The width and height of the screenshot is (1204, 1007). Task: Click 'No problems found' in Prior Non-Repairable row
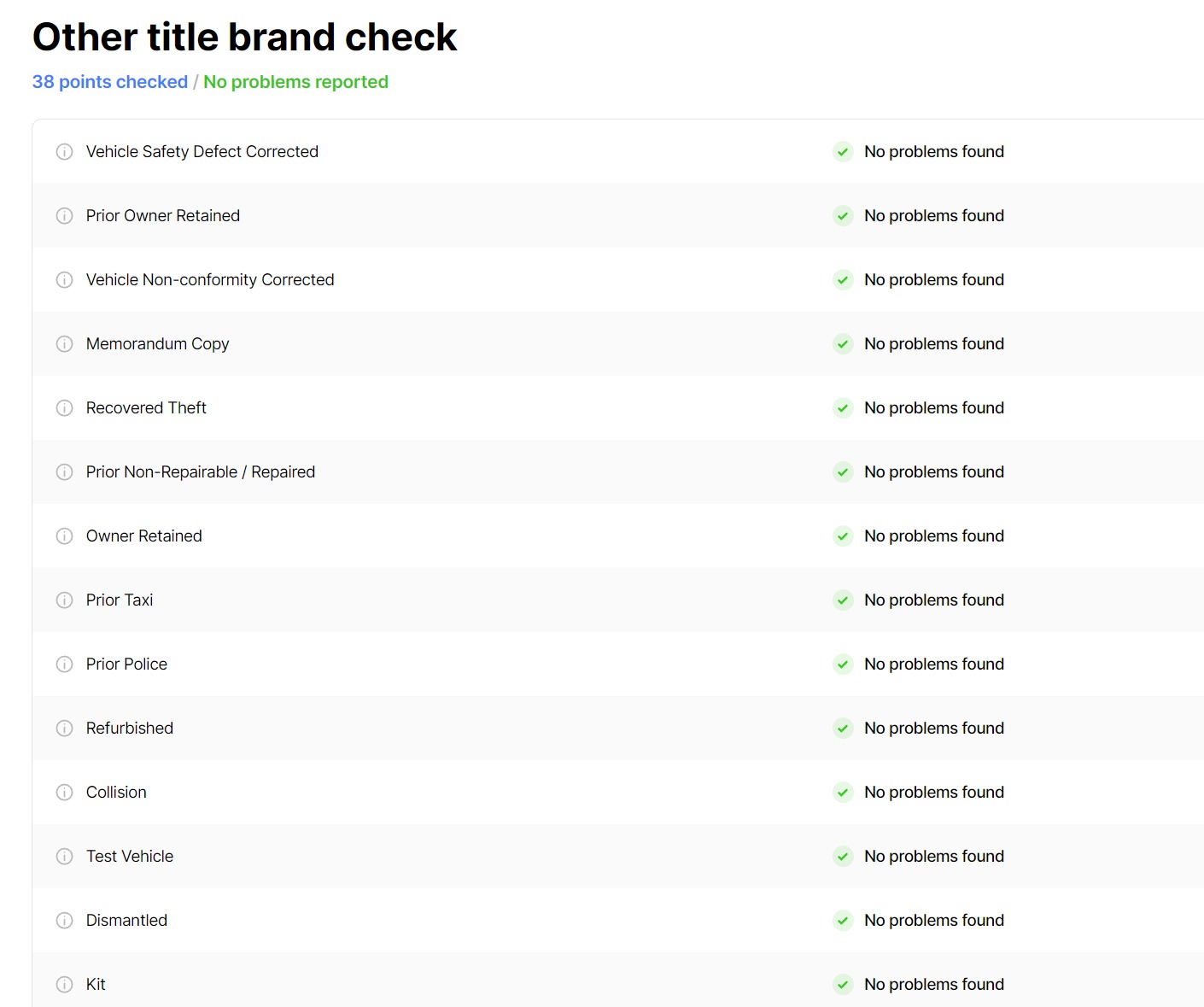click(x=934, y=472)
